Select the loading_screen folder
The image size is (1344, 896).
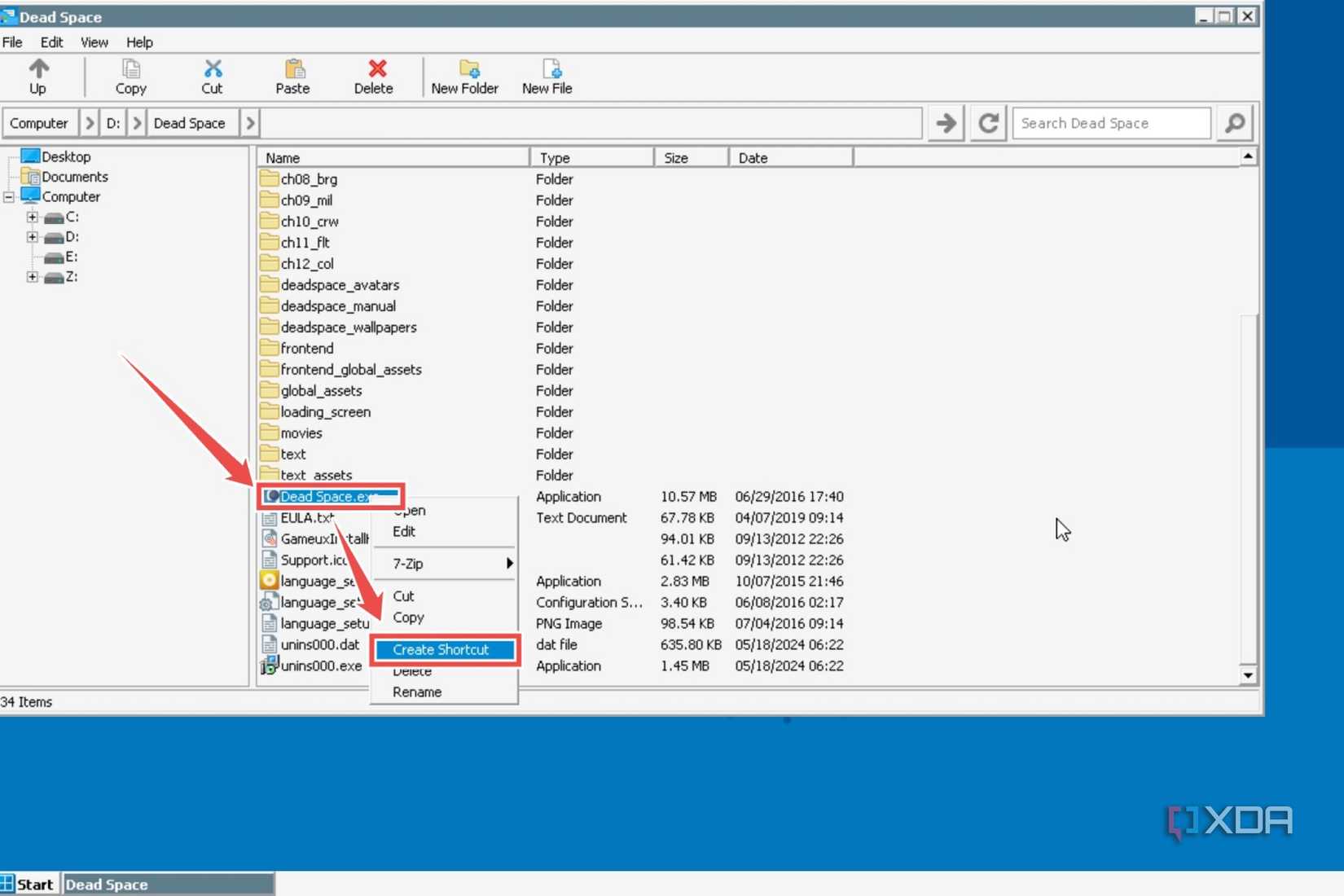[315, 412]
